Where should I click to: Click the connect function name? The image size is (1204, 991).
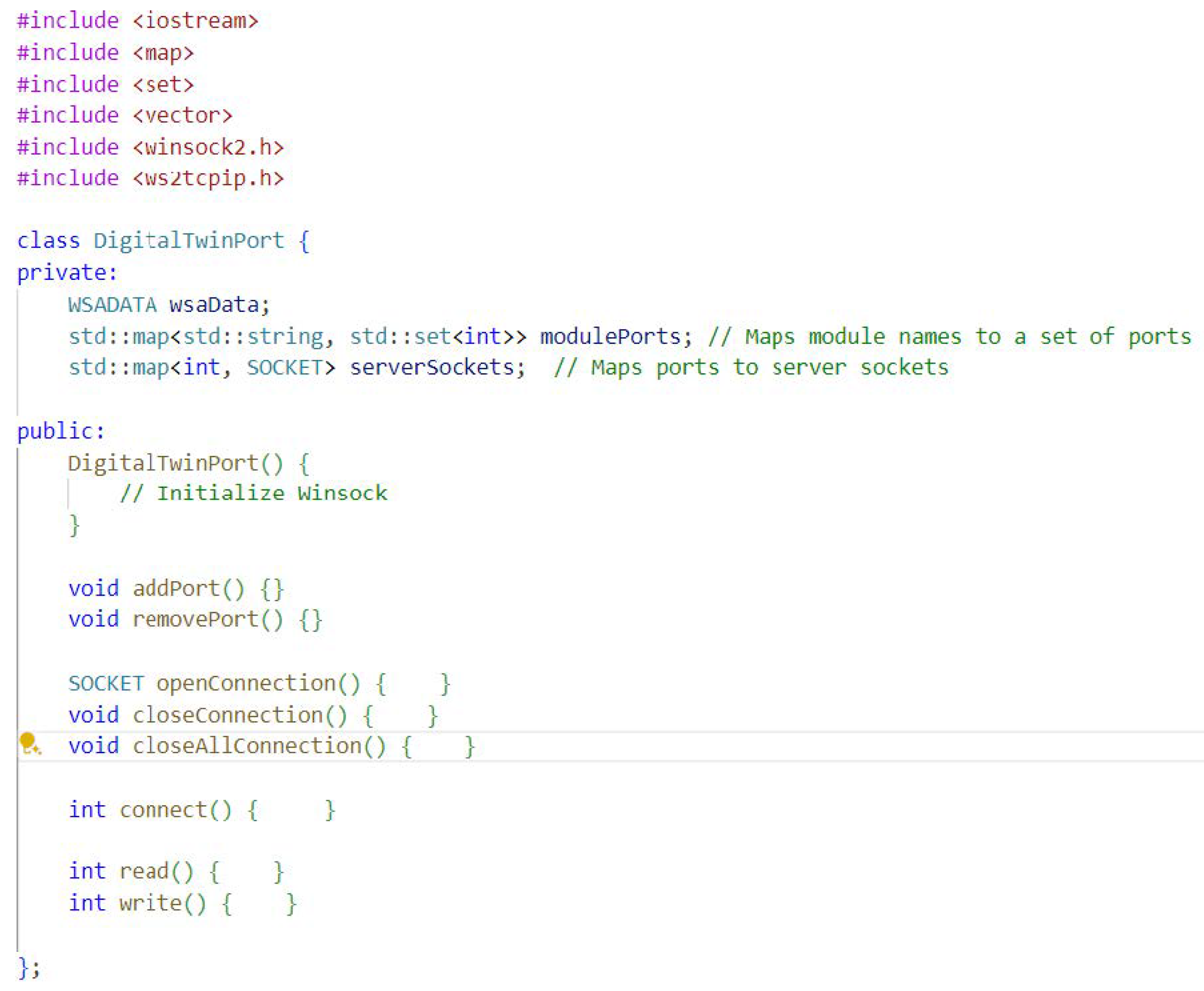tap(163, 810)
